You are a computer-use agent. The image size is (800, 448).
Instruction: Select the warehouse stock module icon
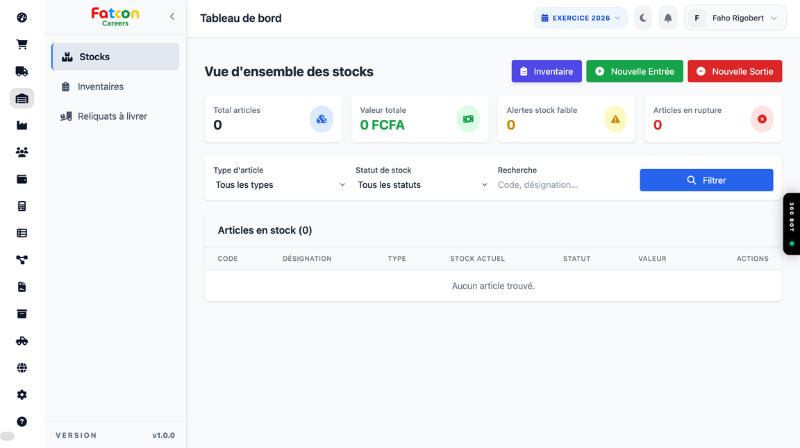coord(22,98)
